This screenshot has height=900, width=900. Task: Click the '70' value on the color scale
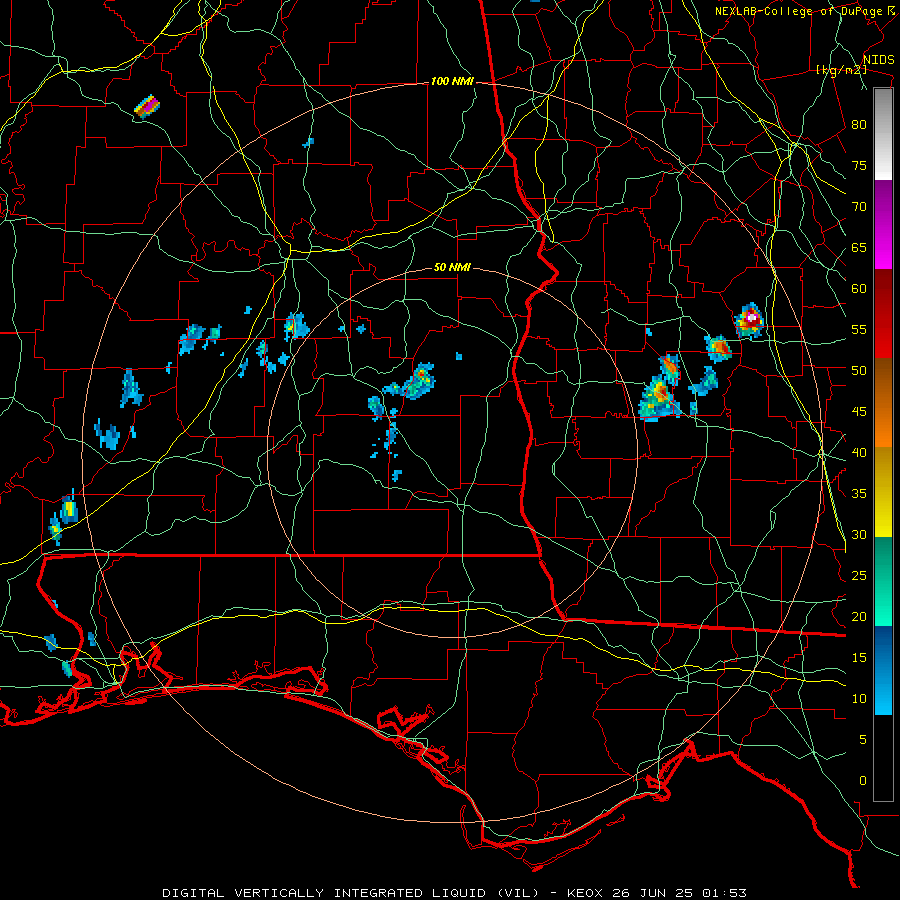[859, 207]
